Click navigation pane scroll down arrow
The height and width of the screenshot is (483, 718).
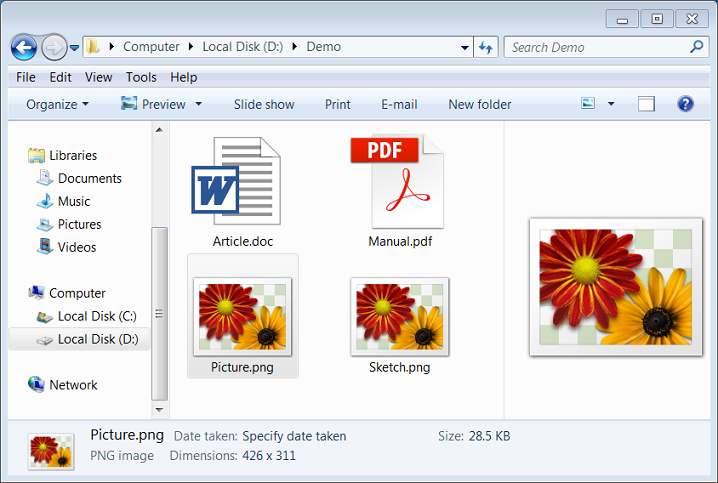pyautogui.click(x=159, y=410)
